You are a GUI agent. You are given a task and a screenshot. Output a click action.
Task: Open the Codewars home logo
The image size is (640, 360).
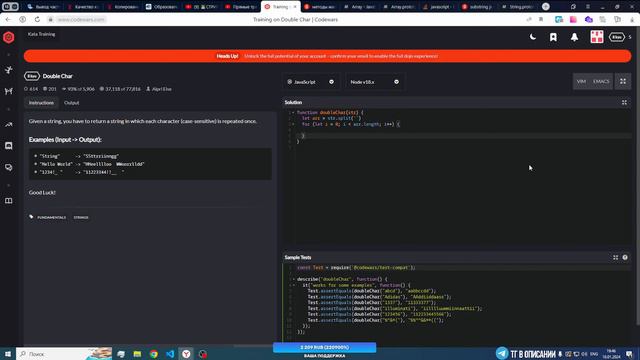pos(9,37)
